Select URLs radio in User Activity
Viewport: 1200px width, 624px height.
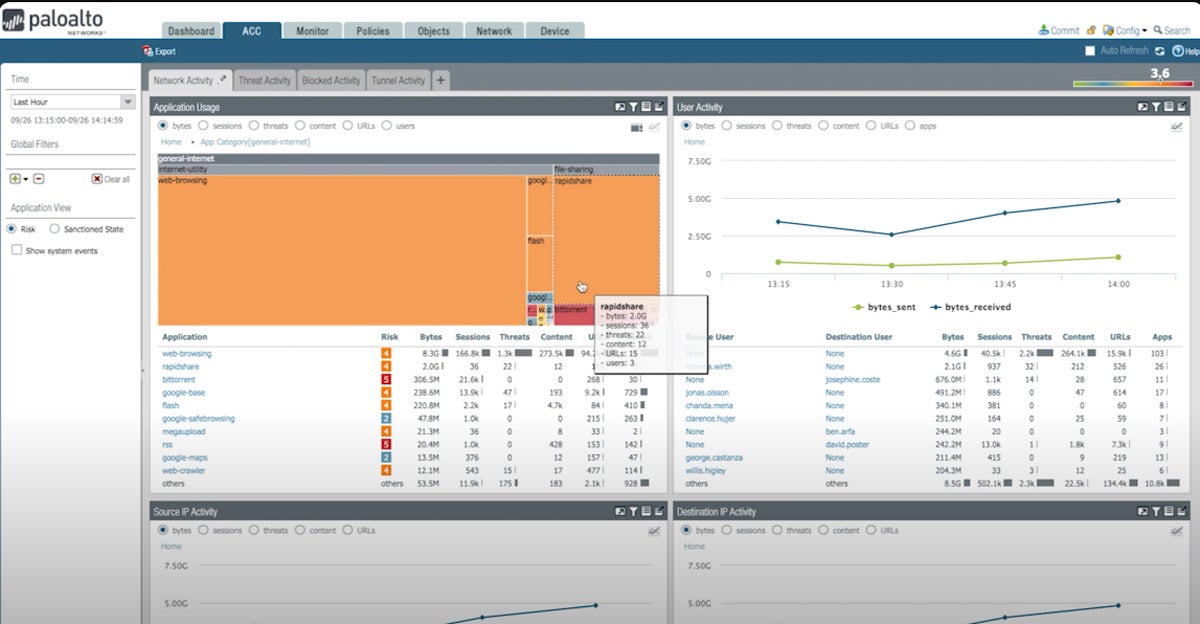pyautogui.click(x=871, y=126)
